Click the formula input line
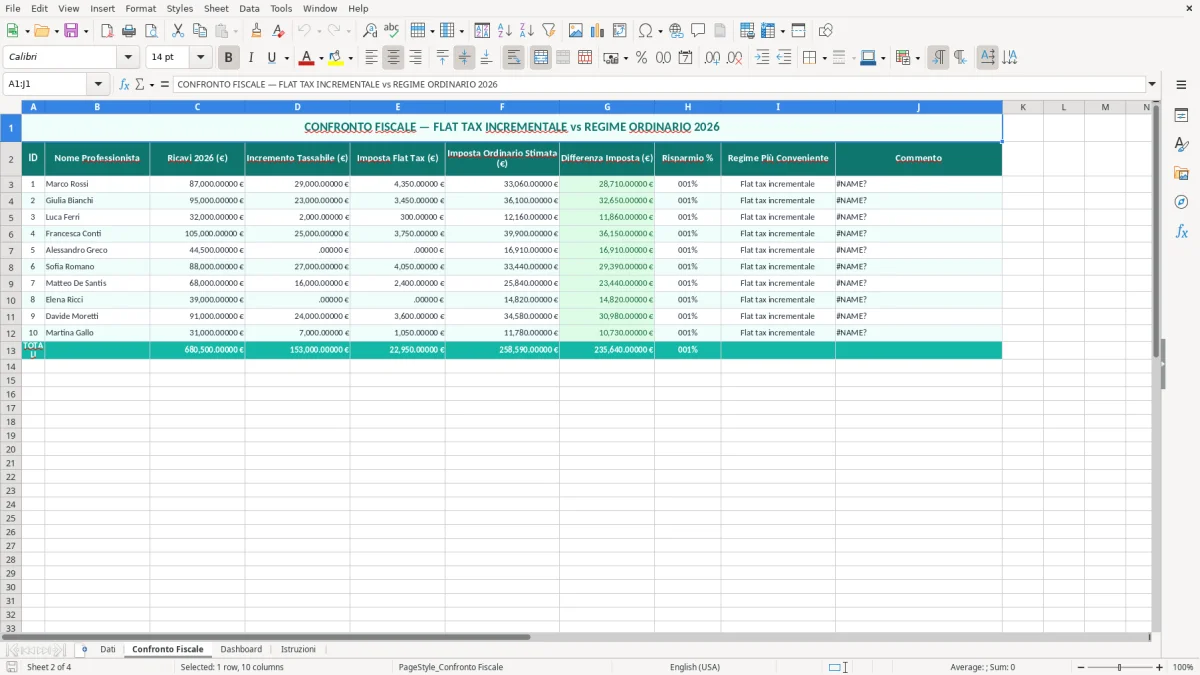Screen dimensions: 1200x675 coord(658,85)
